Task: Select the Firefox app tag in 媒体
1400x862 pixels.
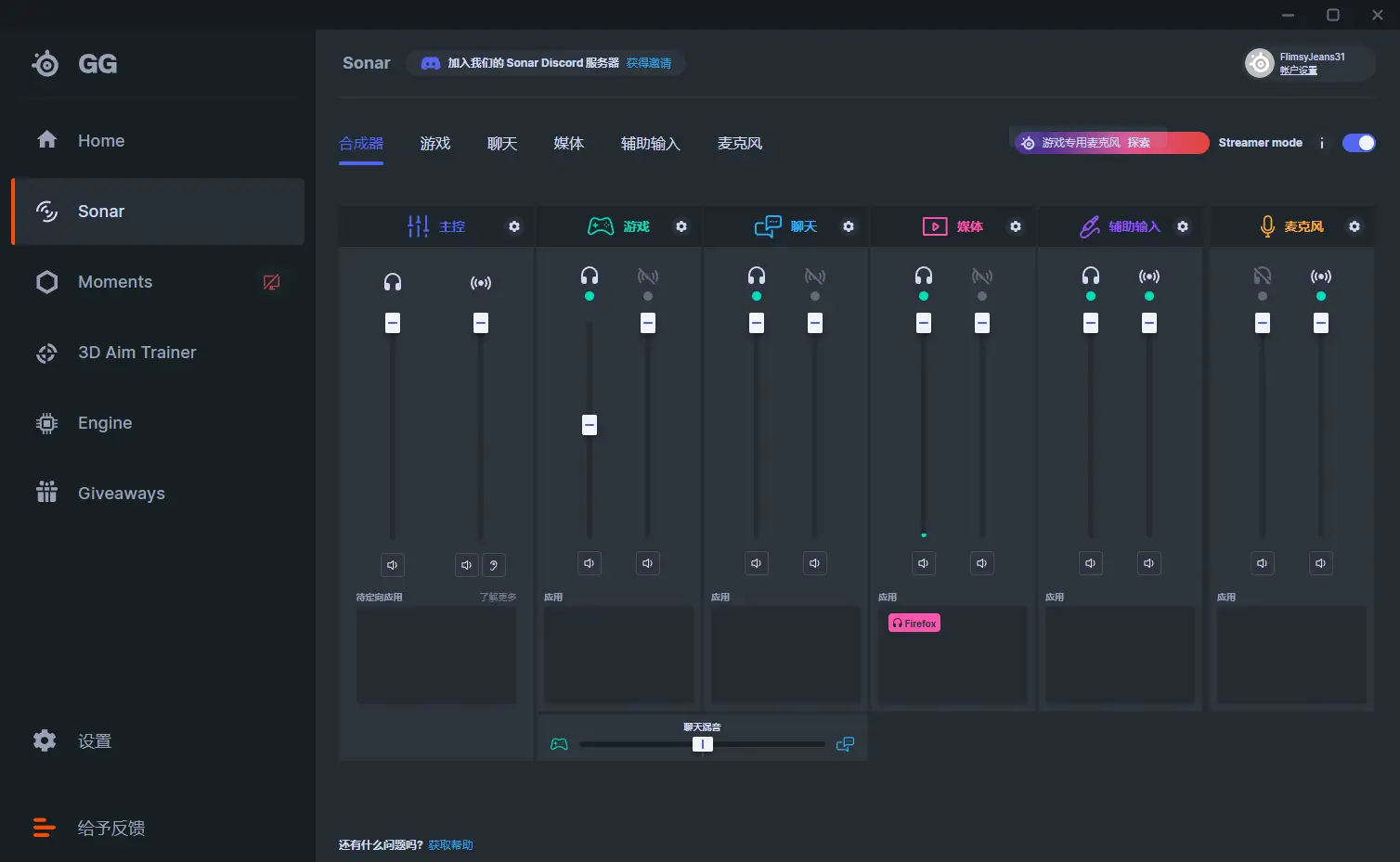Action: (x=914, y=624)
